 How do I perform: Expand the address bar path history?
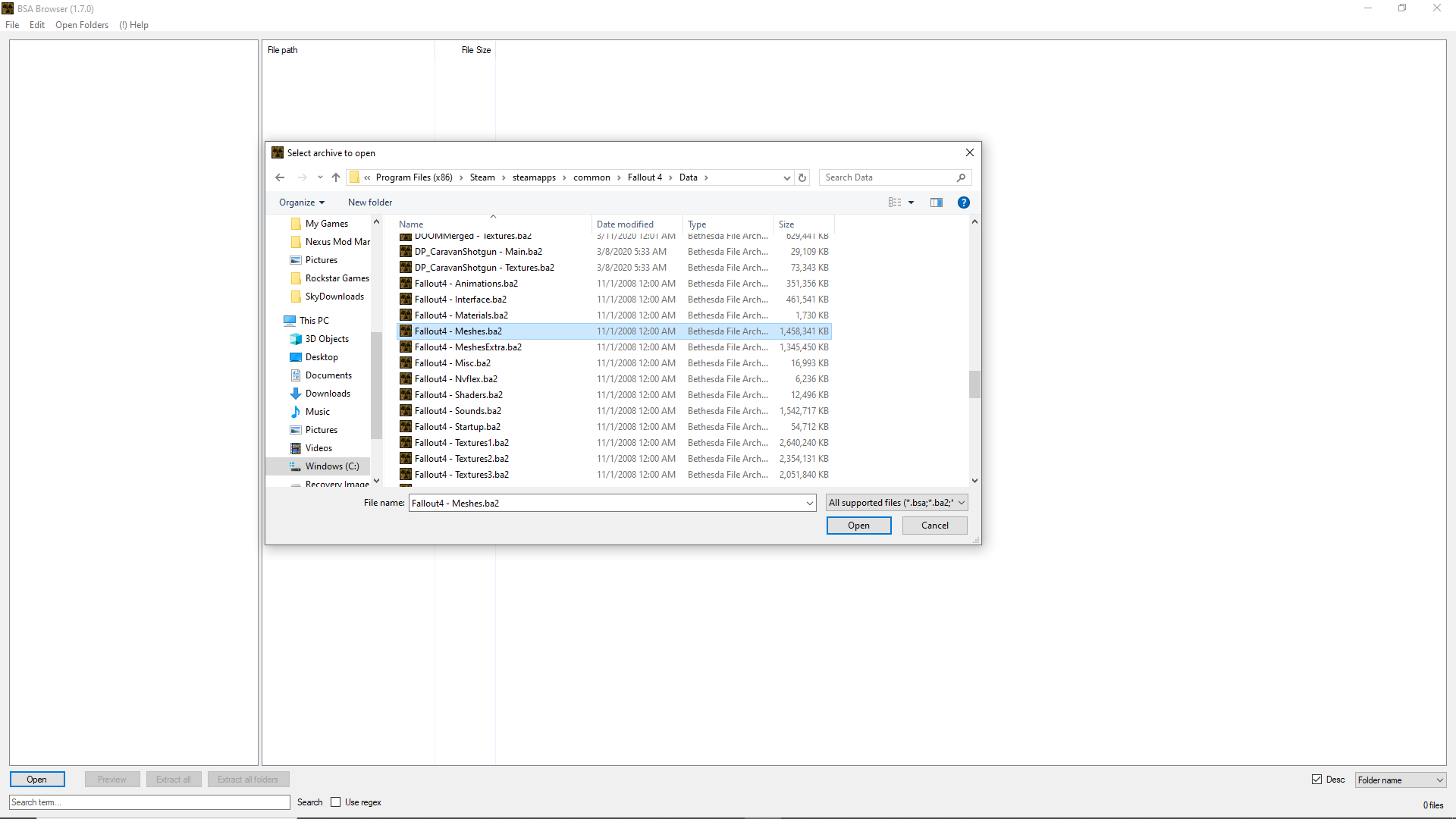coord(786,177)
